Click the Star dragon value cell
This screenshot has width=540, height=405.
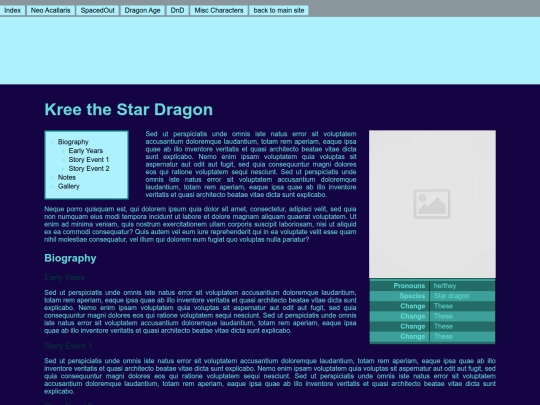tap(463, 296)
